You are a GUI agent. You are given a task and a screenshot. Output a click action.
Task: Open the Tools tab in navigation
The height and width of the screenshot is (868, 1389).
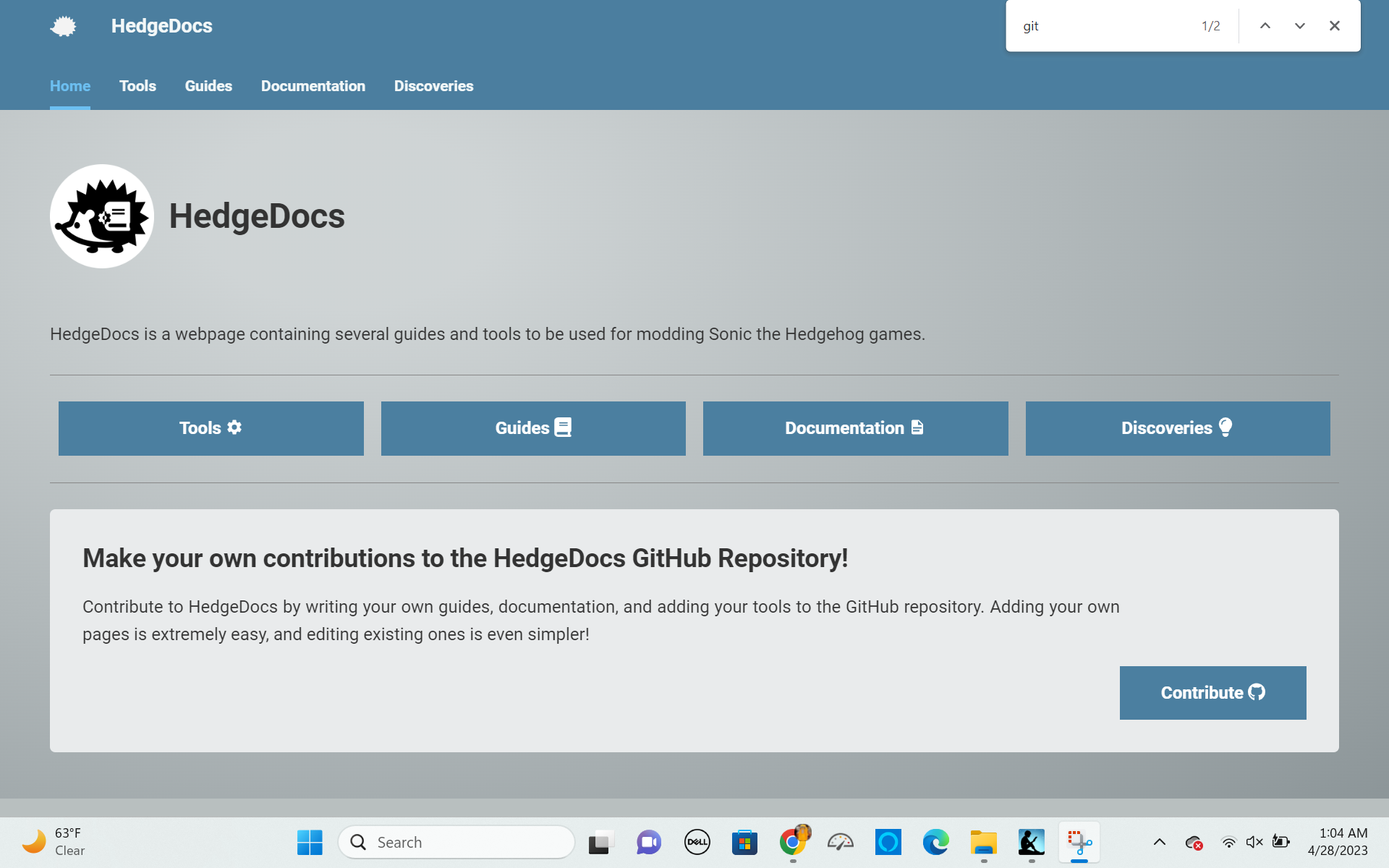click(x=137, y=86)
